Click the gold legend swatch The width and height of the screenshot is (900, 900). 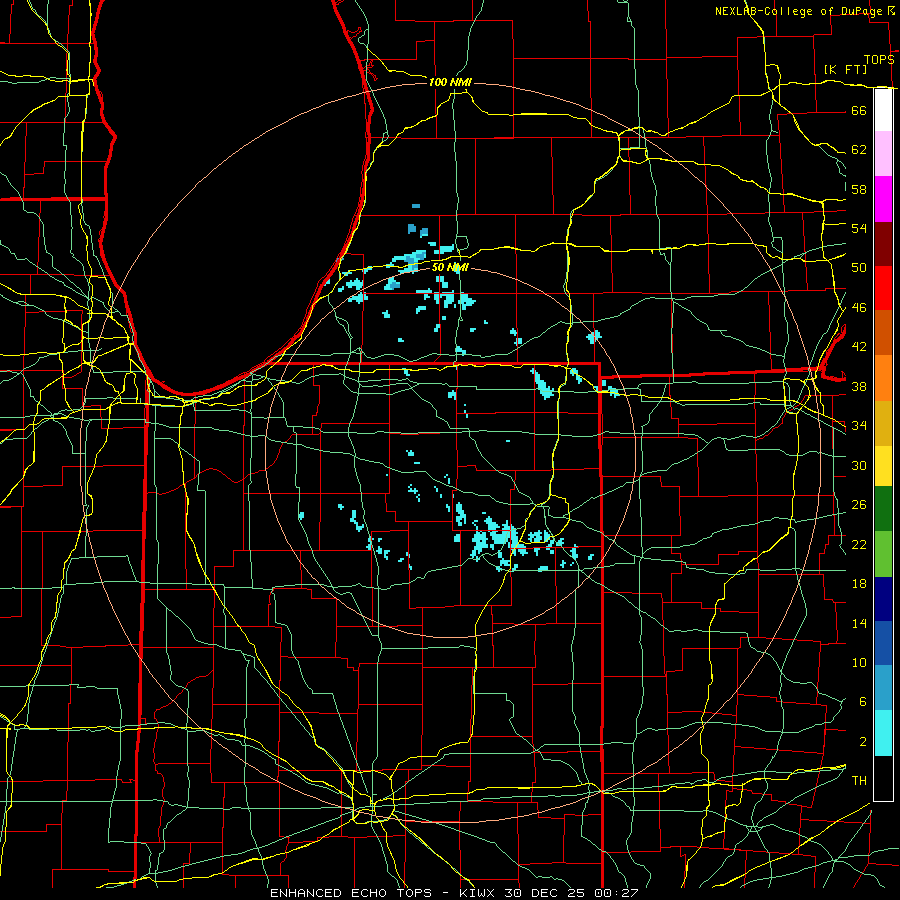(883, 423)
